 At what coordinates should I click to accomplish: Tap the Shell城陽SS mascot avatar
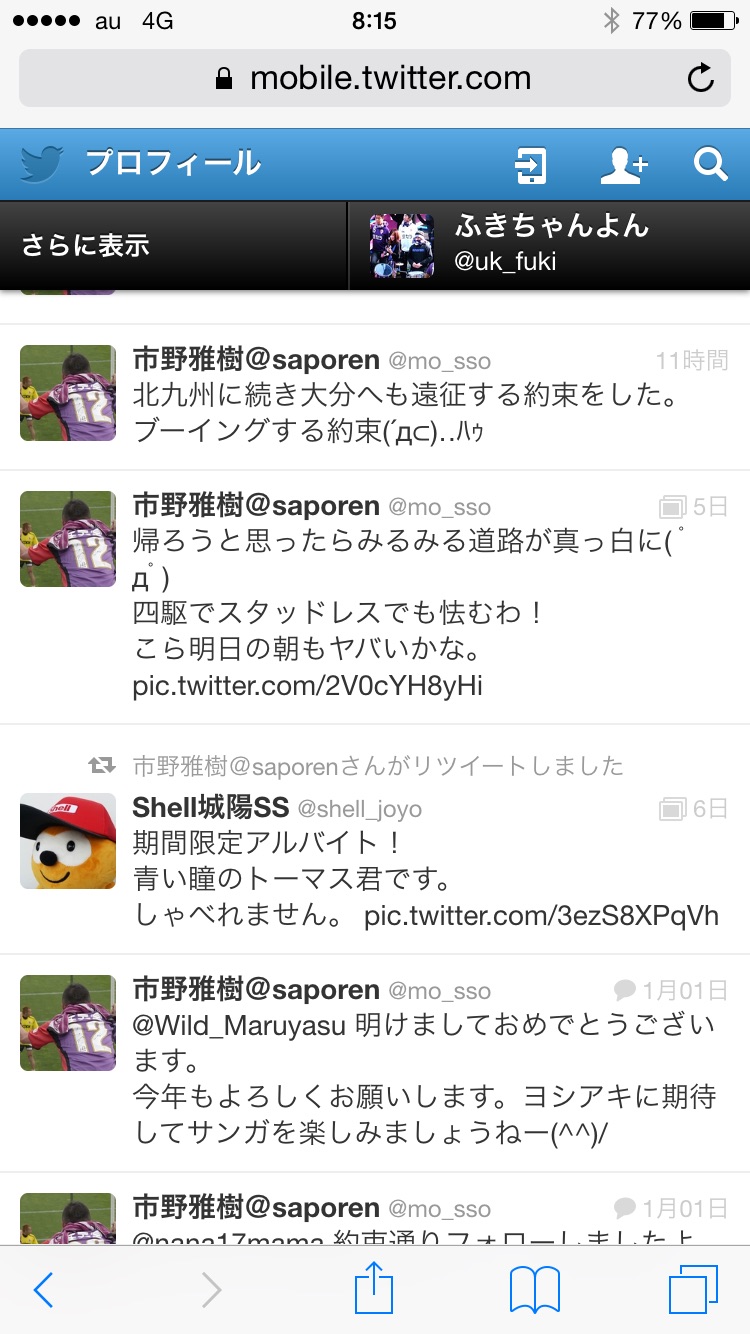click(68, 842)
